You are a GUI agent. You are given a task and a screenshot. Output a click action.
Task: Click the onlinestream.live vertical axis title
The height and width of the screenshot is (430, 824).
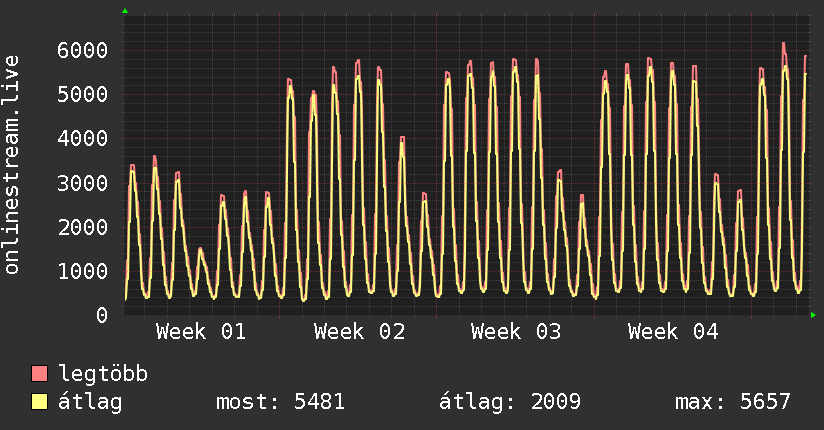[x=12, y=165]
